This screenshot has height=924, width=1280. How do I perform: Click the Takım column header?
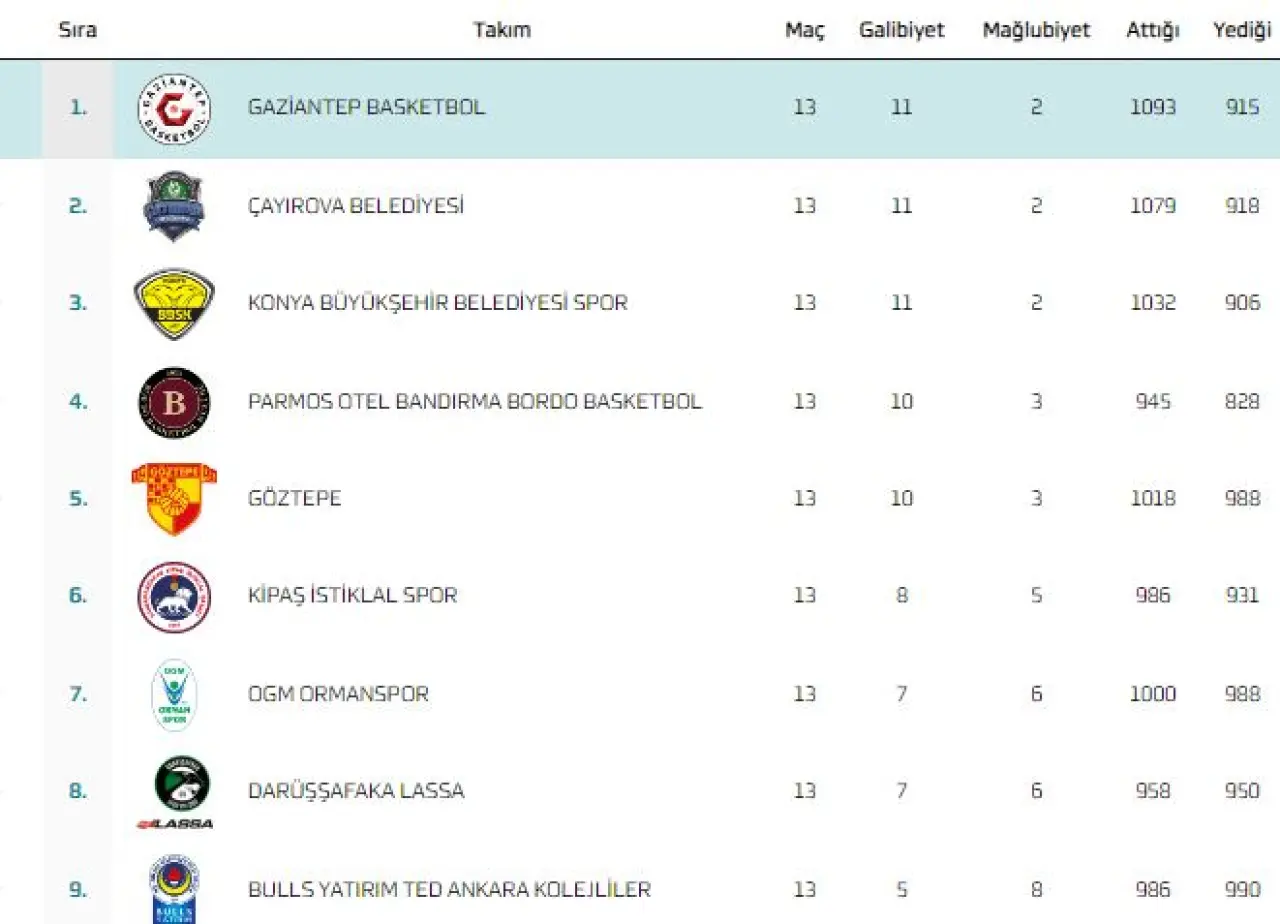(502, 30)
